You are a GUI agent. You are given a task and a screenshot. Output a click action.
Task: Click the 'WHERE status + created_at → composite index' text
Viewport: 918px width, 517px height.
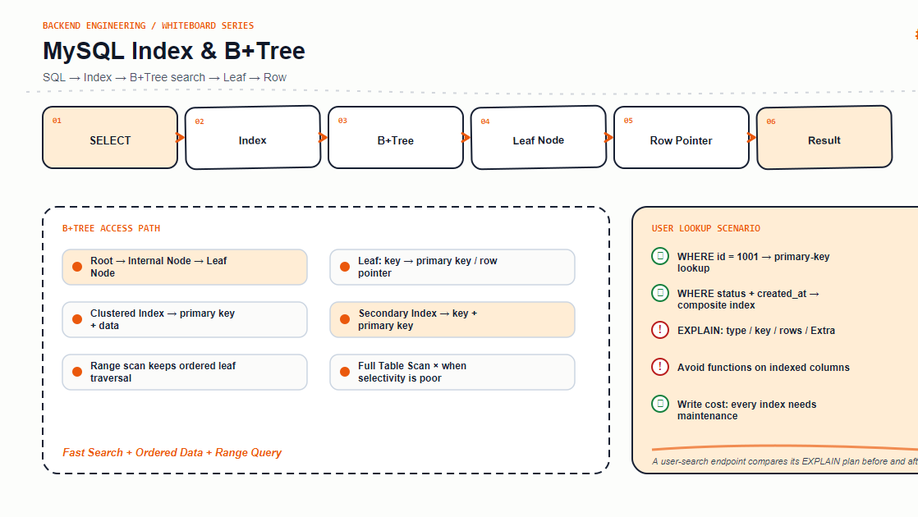click(749, 299)
